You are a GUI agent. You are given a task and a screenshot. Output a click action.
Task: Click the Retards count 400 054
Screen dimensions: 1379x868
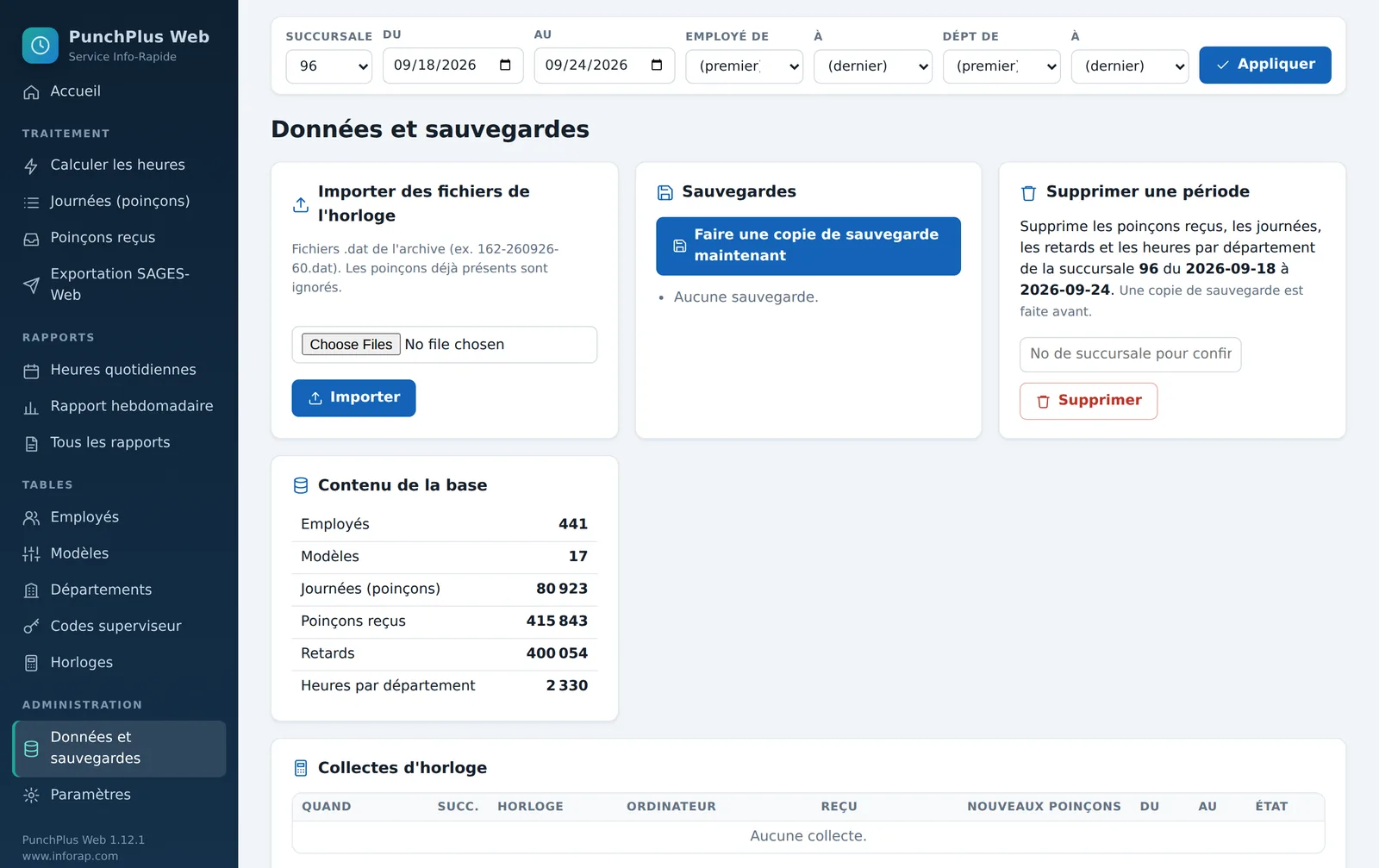pyautogui.click(x=557, y=653)
